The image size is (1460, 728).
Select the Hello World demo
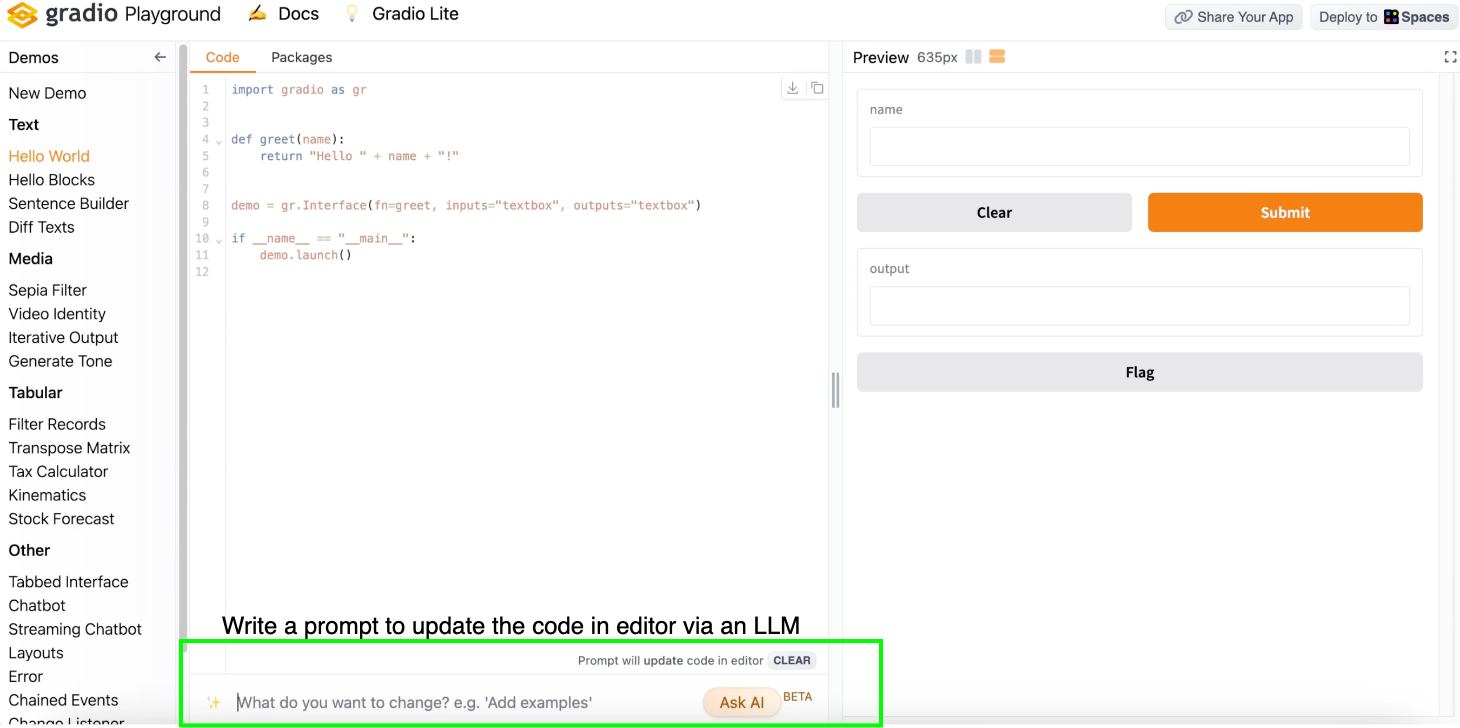(x=49, y=156)
